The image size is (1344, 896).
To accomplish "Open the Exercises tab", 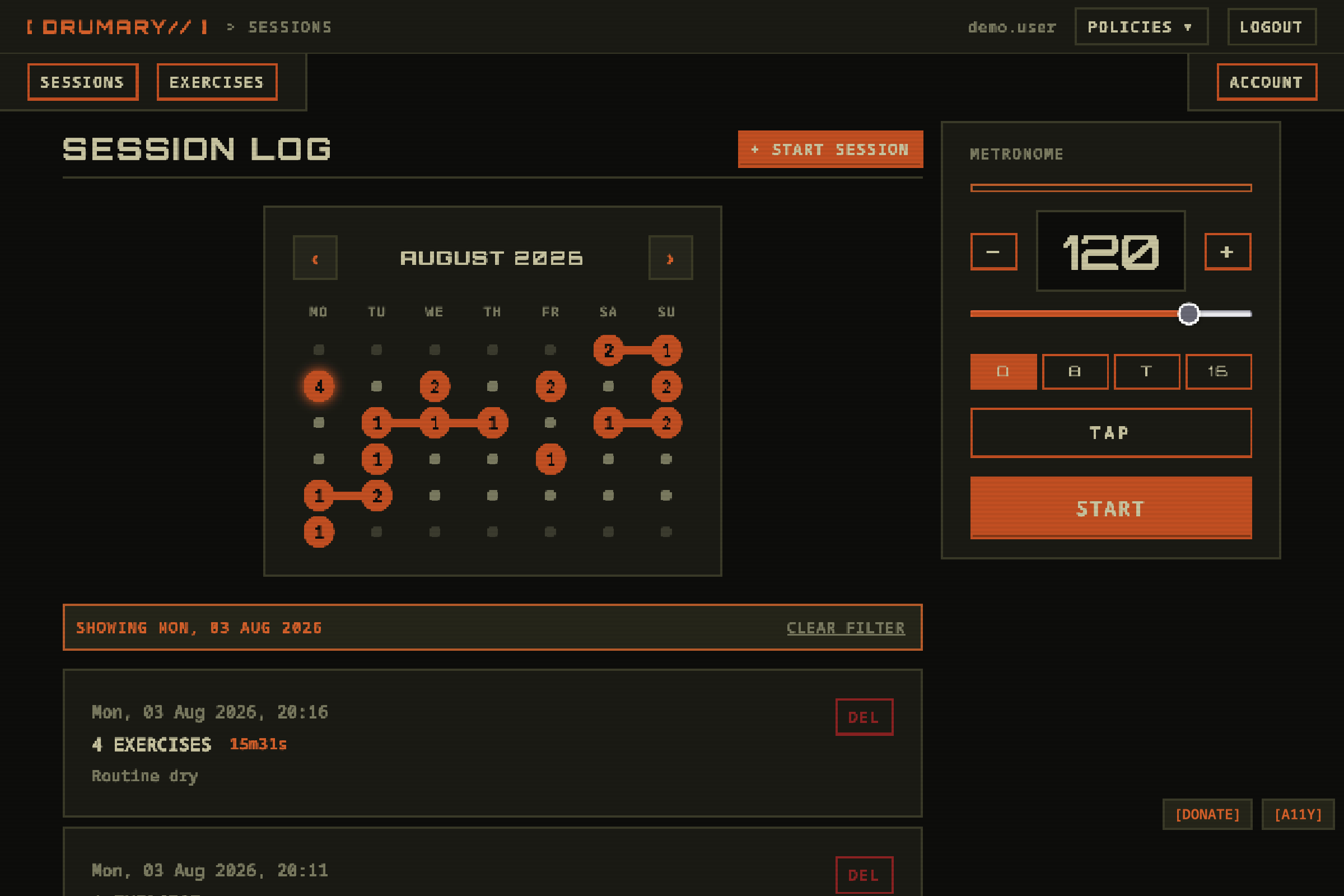I will tap(217, 82).
